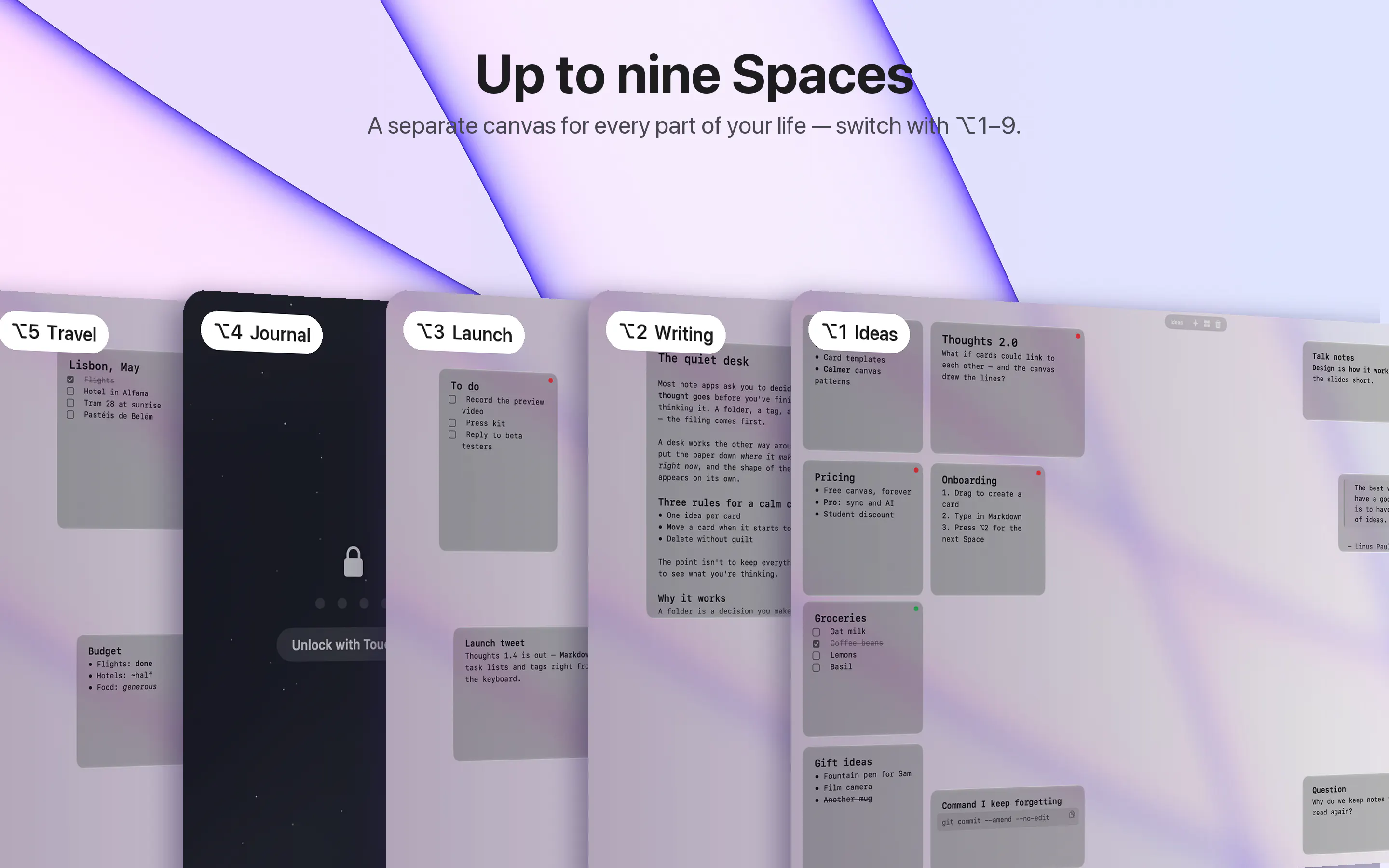This screenshot has width=1389, height=868.
Task: Click the red dot on the Thoughts 2.0 card
Action: click(x=1078, y=336)
